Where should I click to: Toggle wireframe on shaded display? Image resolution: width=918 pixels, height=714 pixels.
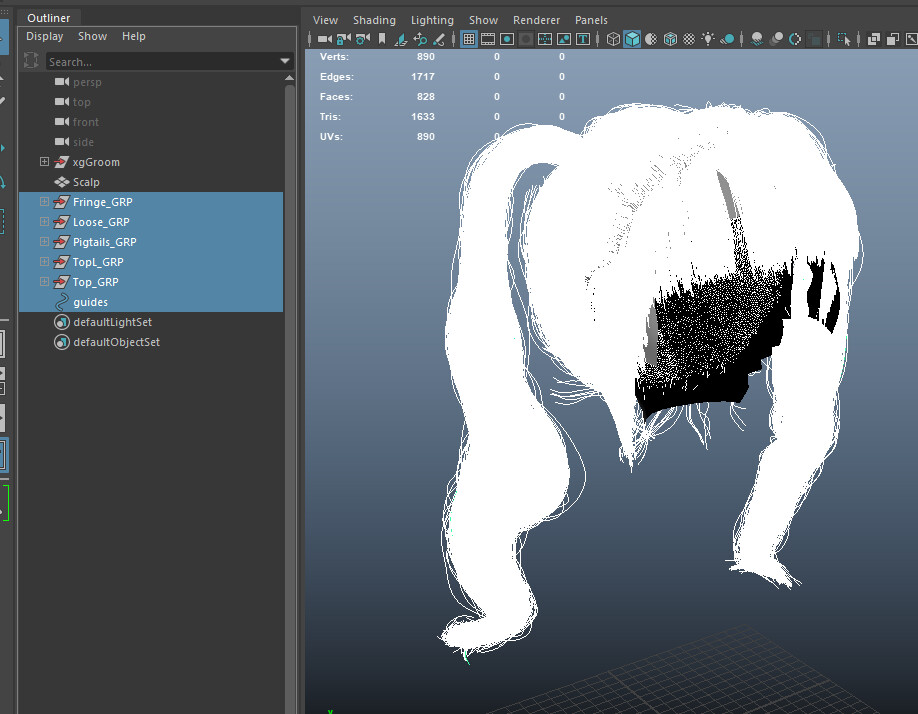670,39
